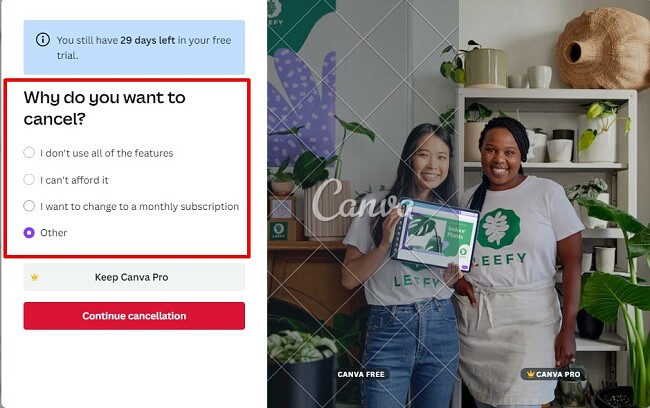Click the Leefy logo on white shirt
650x408 pixels.
click(499, 228)
